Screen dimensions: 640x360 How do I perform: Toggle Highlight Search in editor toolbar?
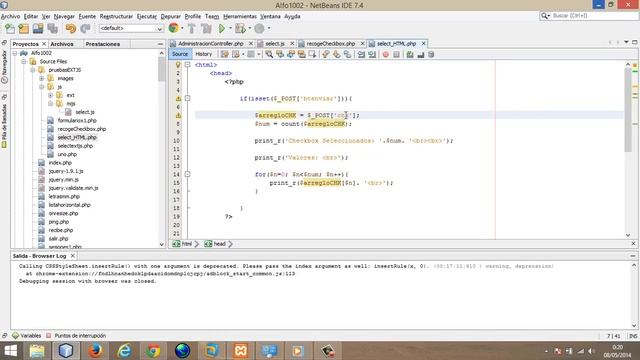pyautogui.click(x=302, y=54)
